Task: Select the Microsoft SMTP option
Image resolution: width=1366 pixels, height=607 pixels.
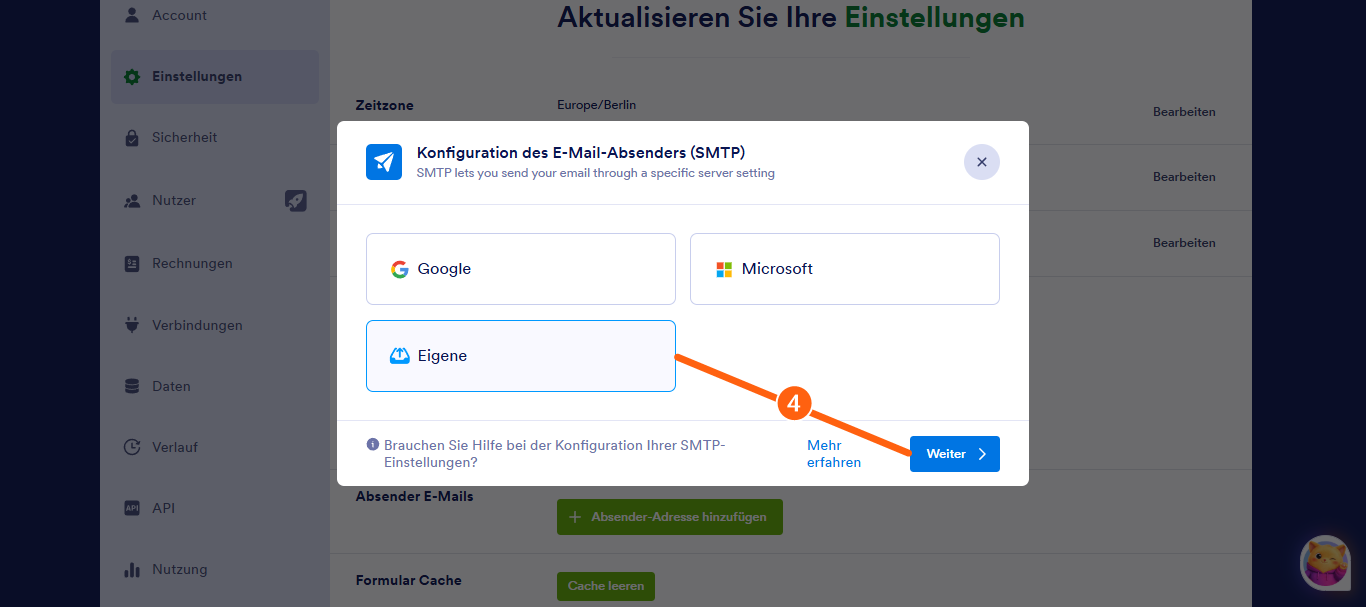Action: coord(845,269)
